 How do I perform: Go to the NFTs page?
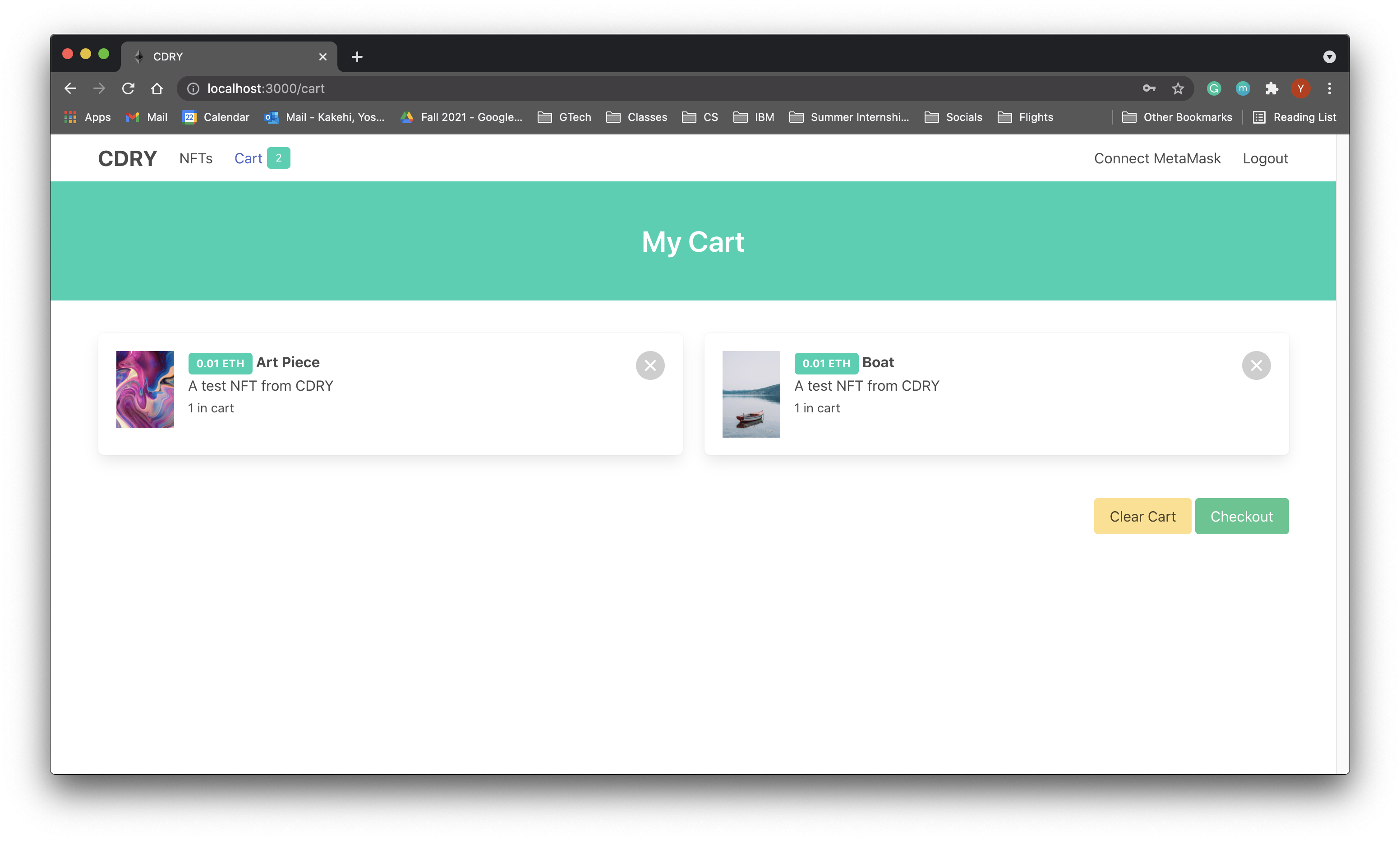196,159
